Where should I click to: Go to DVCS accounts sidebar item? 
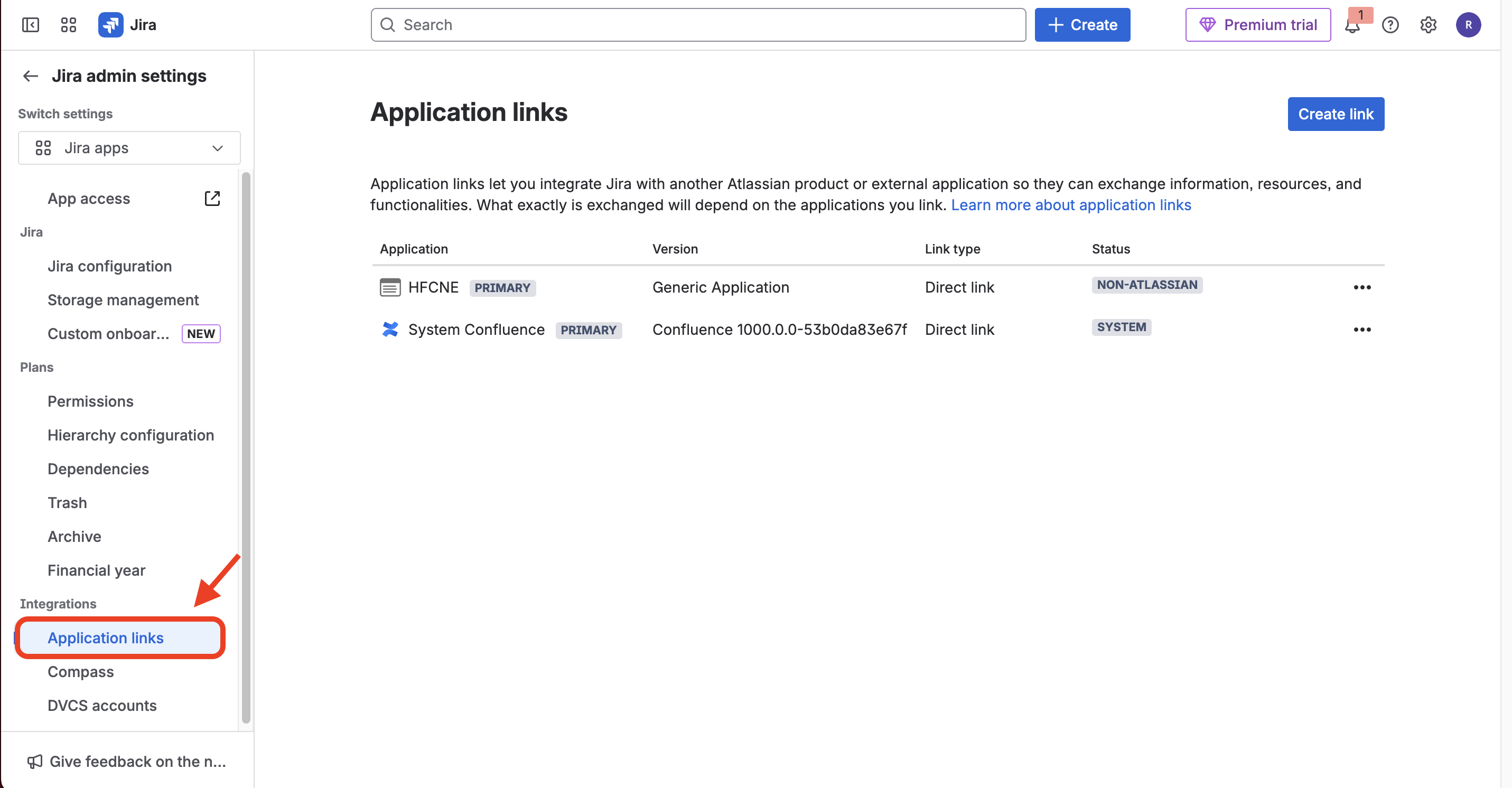coord(102,705)
